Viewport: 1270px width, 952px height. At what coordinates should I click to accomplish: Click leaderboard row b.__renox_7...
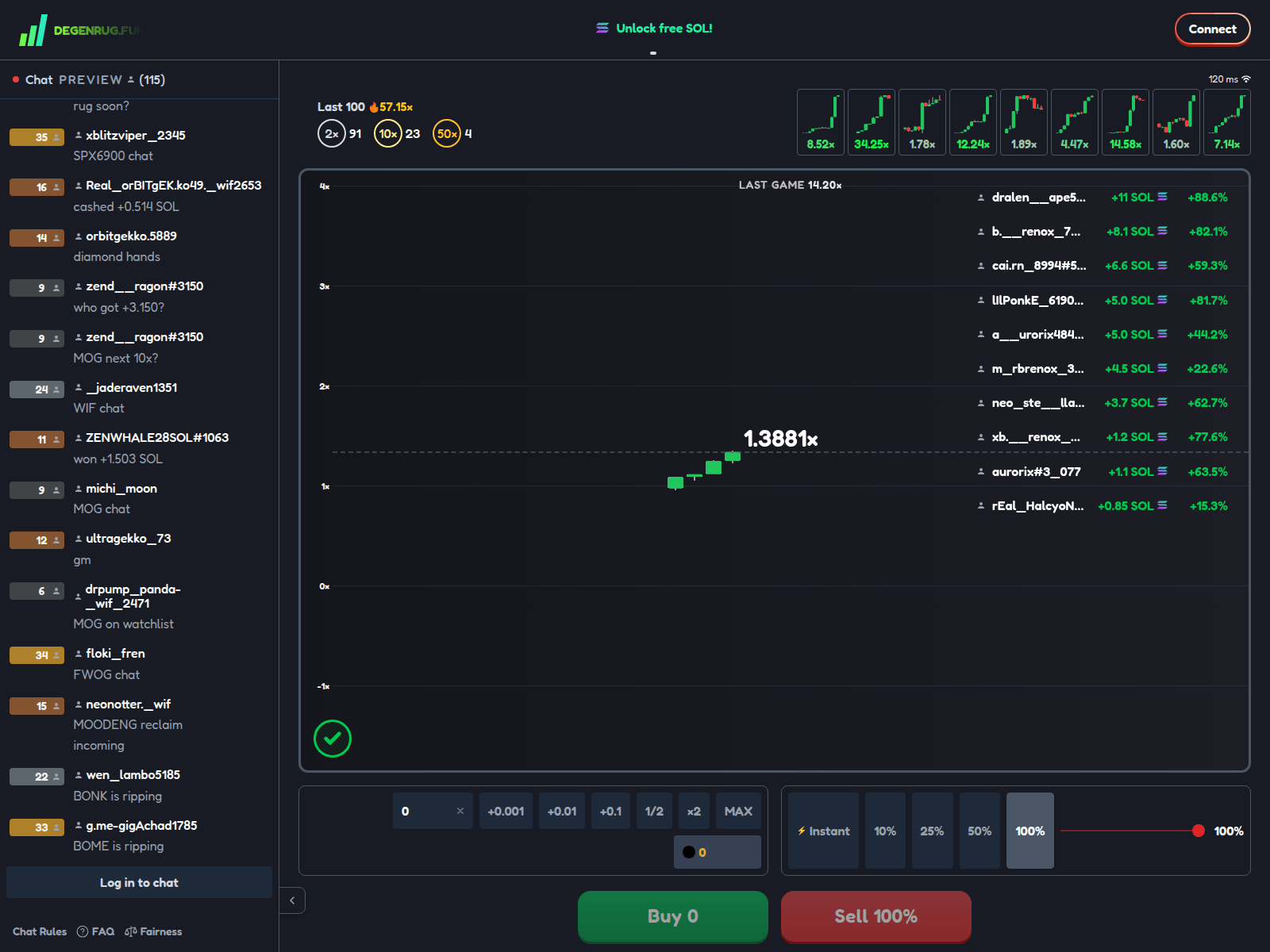[1103, 232]
